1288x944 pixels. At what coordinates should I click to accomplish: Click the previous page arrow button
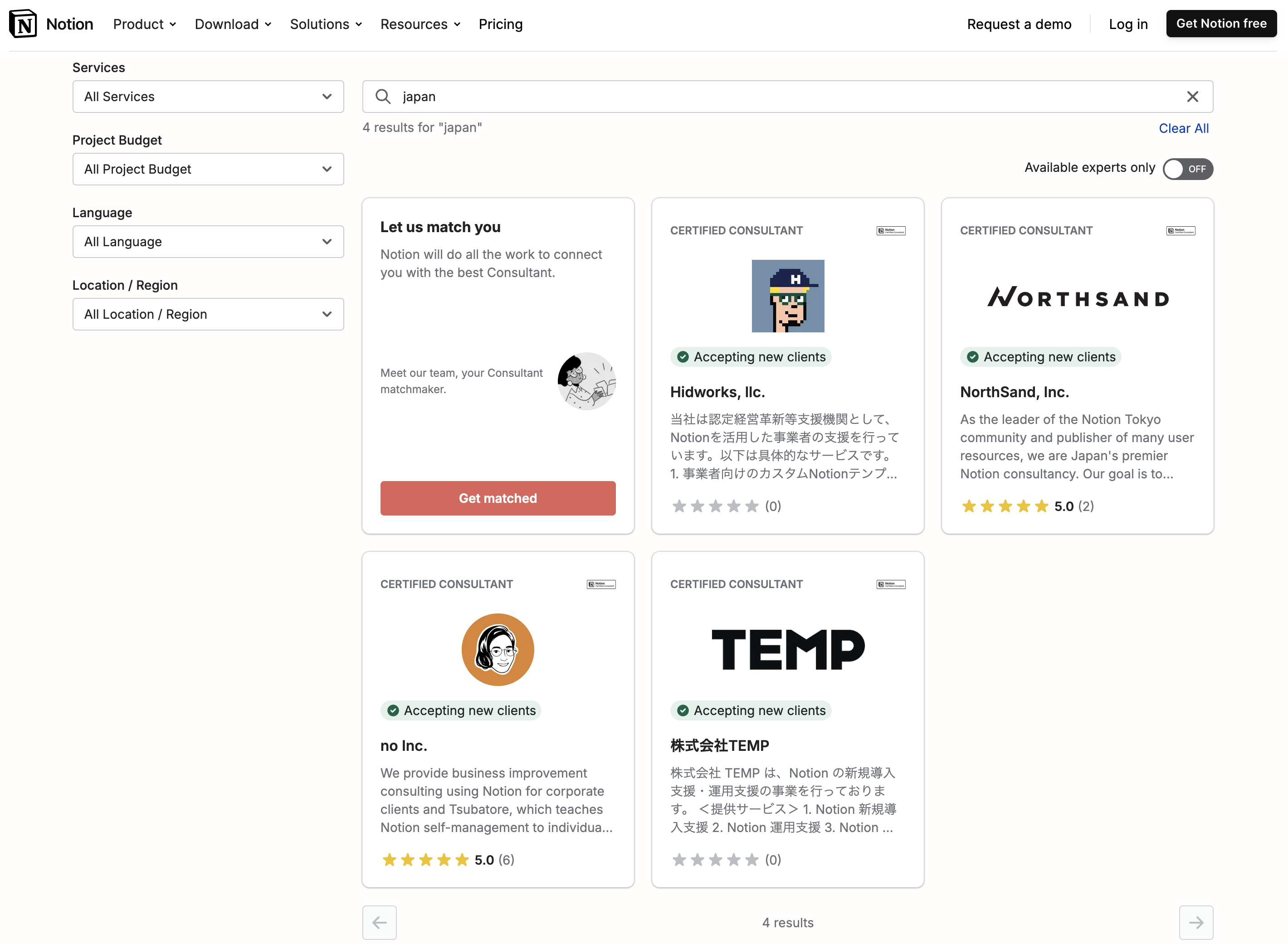click(x=380, y=922)
